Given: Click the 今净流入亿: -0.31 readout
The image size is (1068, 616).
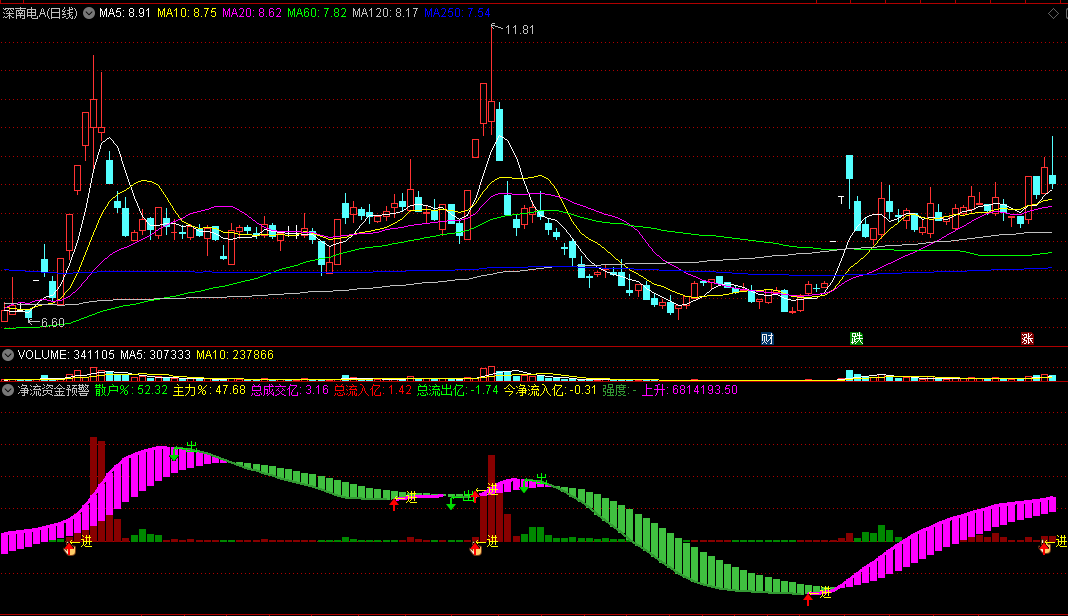Looking at the screenshot, I should (x=550, y=390).
